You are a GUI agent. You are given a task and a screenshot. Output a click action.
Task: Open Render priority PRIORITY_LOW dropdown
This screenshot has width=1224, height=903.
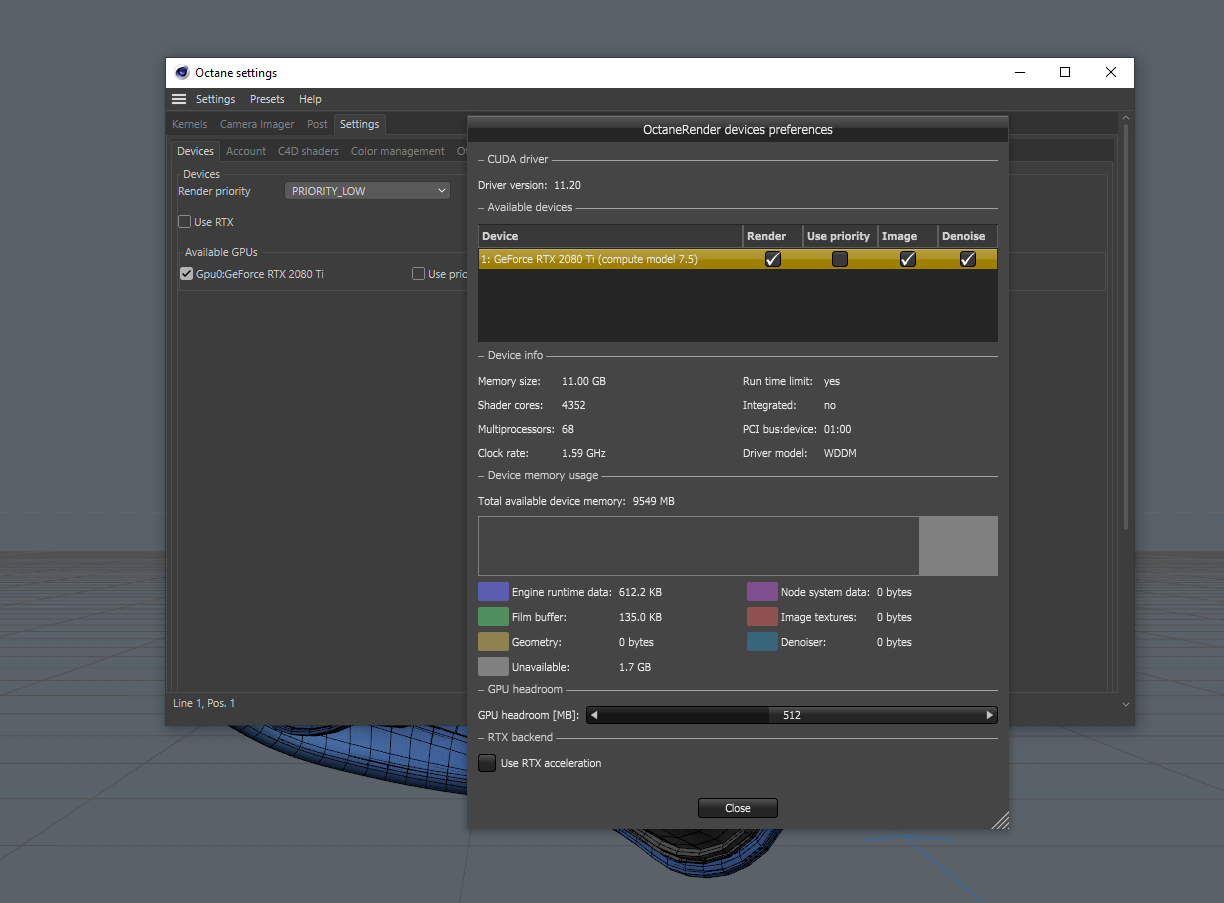coord(367,191)
